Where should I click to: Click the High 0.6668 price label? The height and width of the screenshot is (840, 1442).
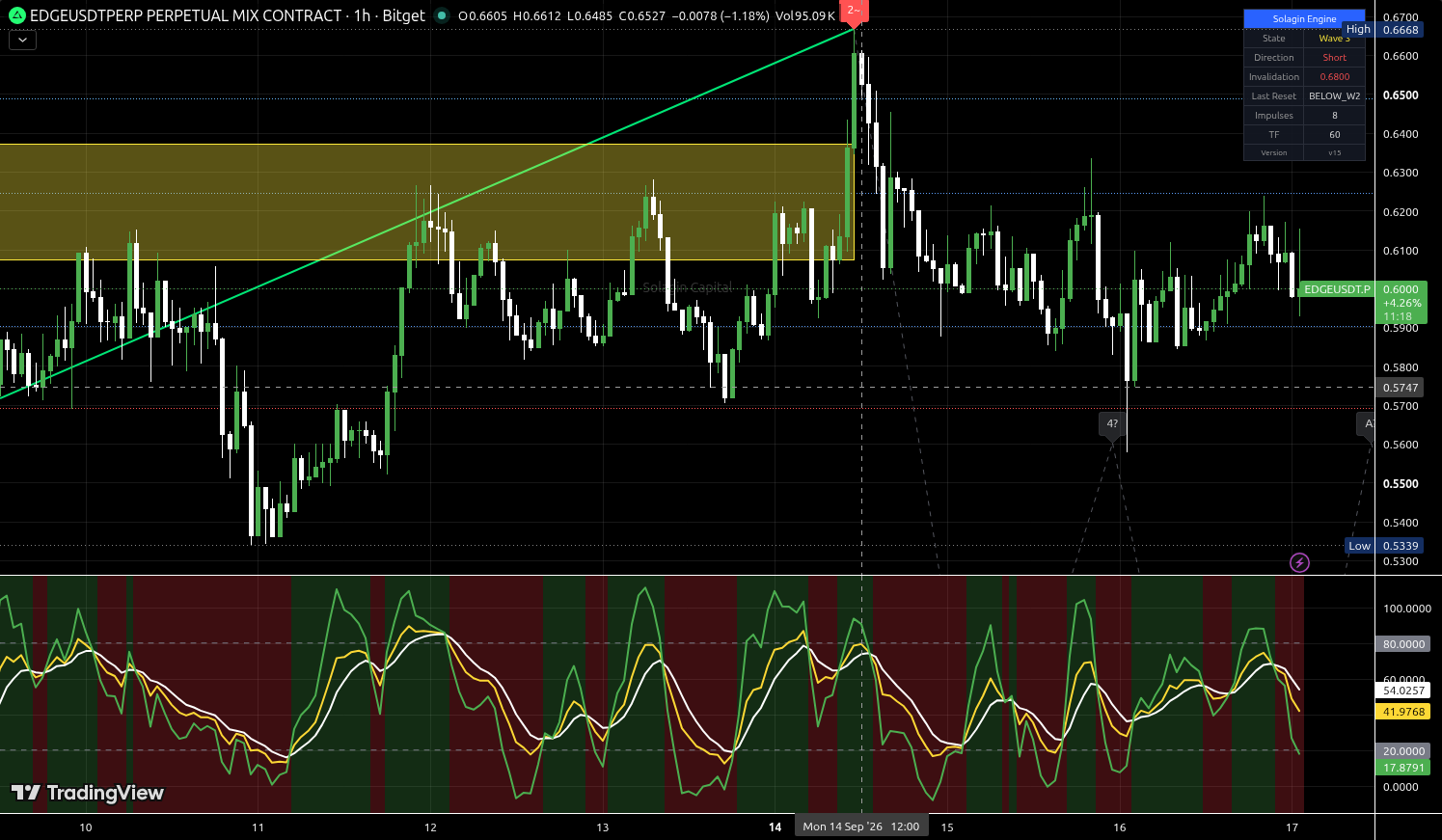pyautogui.click(x=1384, y=30)
